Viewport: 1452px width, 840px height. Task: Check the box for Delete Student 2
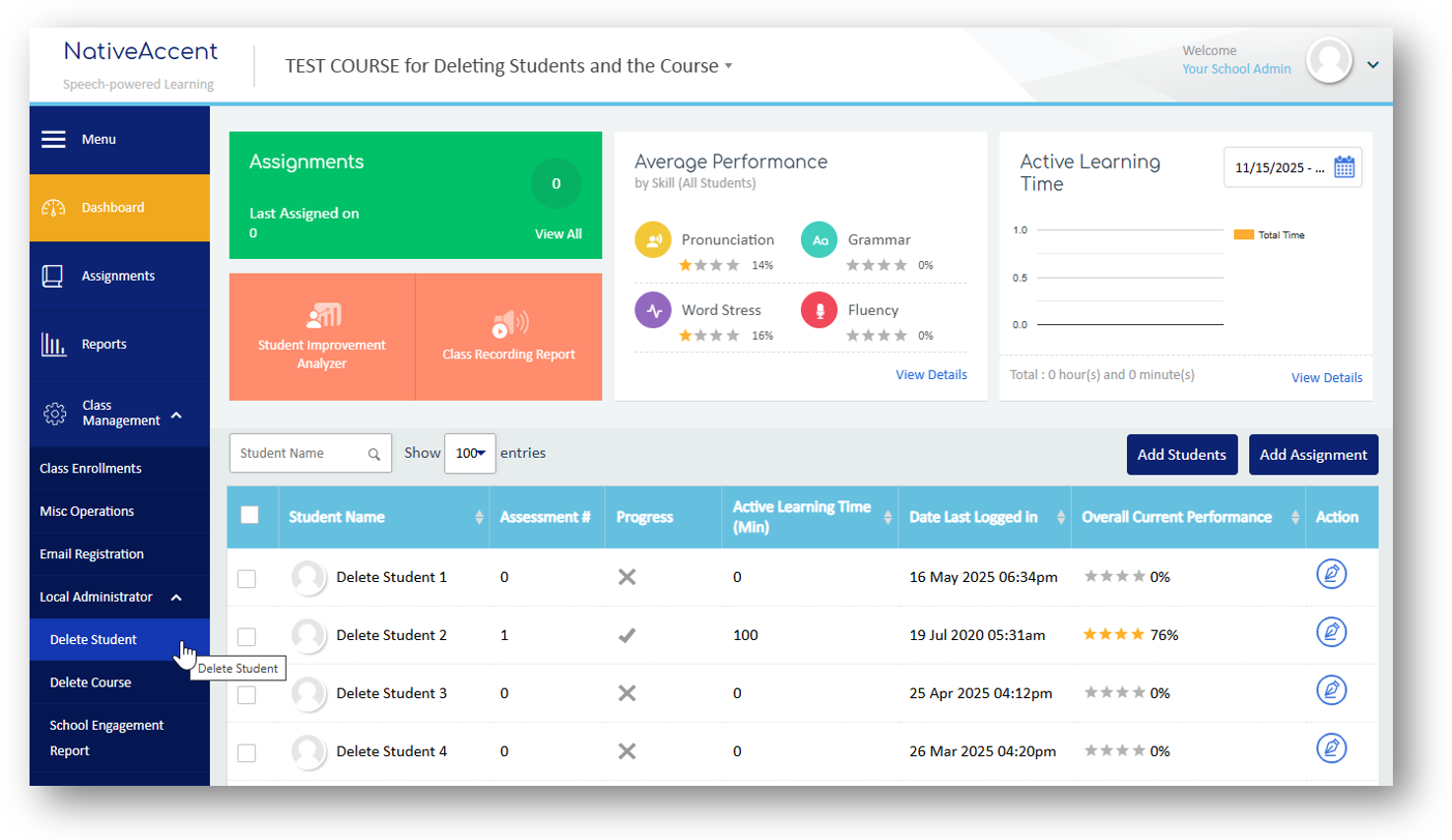click(x=247, y=637)
